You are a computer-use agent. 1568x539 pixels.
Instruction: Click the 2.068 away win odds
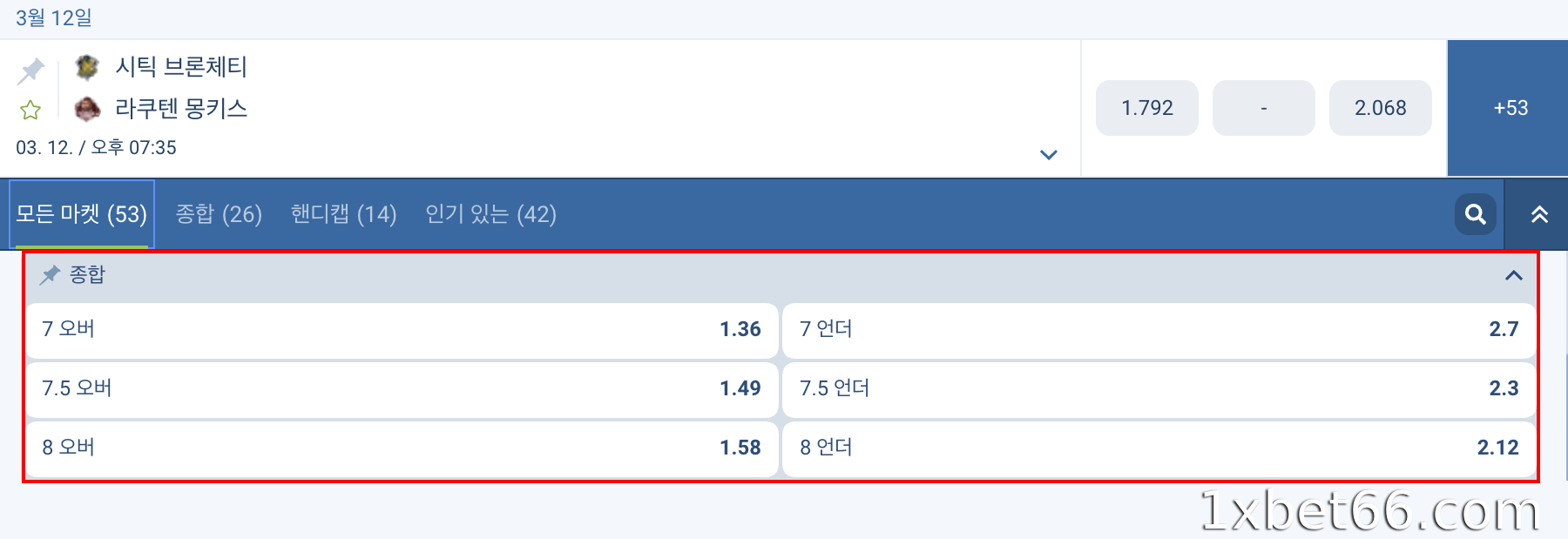click(x=1380, y=108)
